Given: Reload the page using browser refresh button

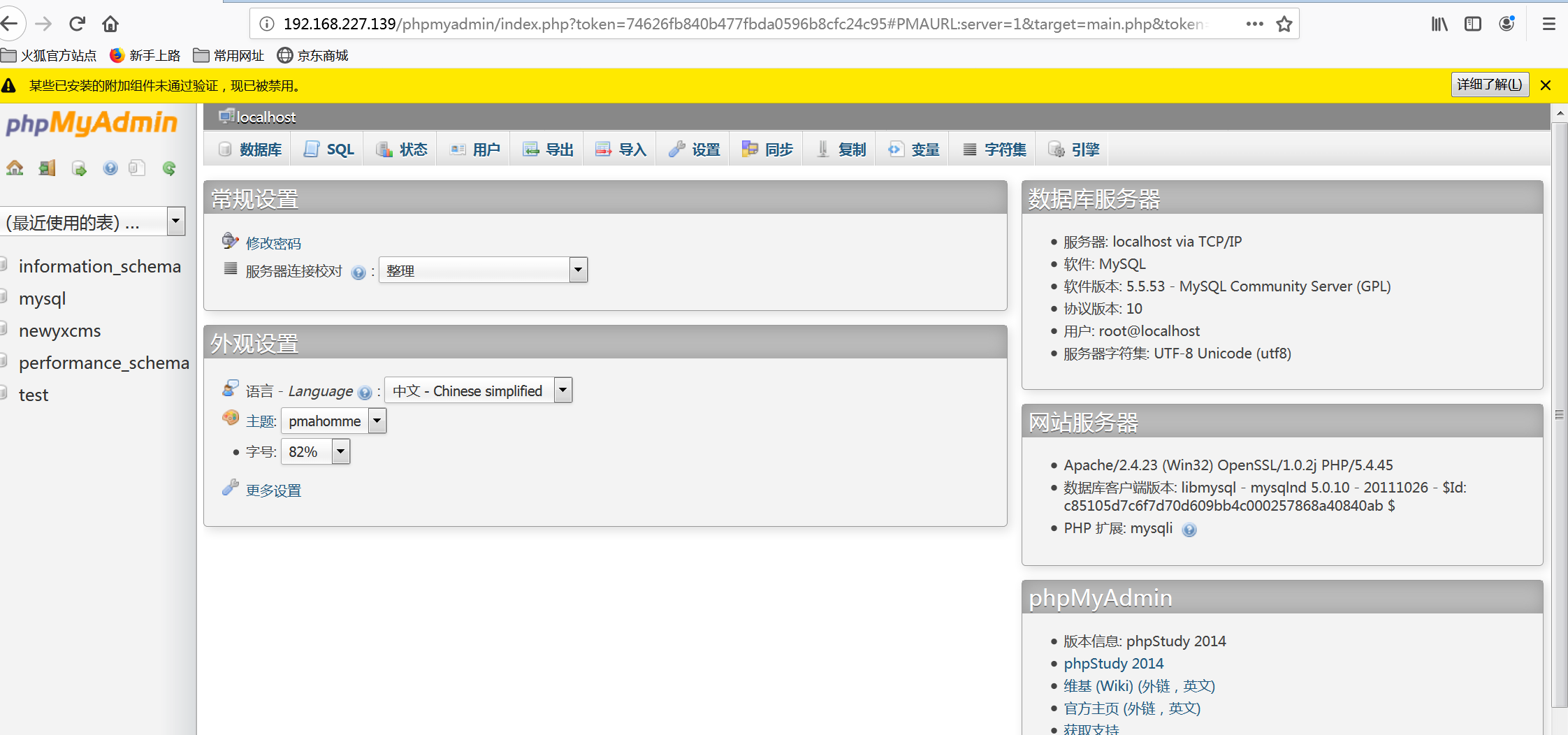Looking at the screenshot, I should (77, 24).
